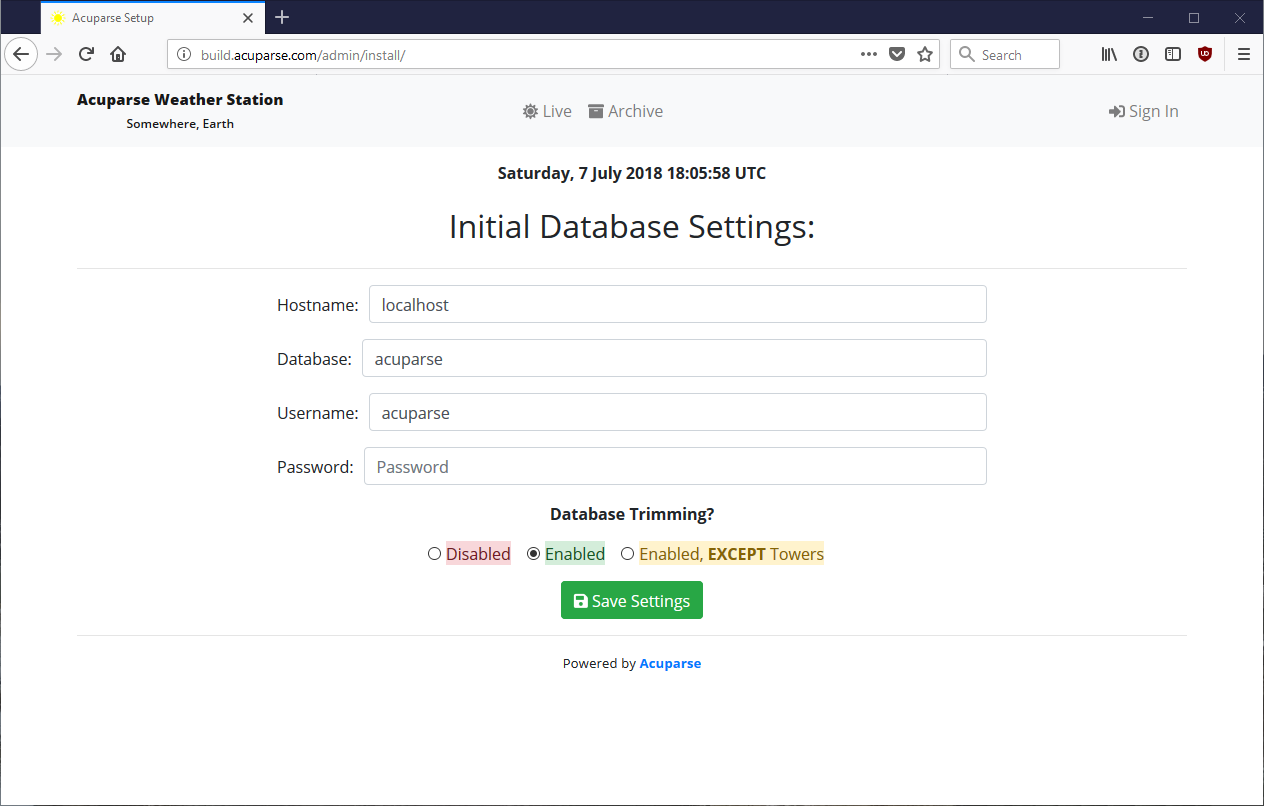Click the 'Somewhere, Earth' location text
1264x806 pixels.
[180, 124]
